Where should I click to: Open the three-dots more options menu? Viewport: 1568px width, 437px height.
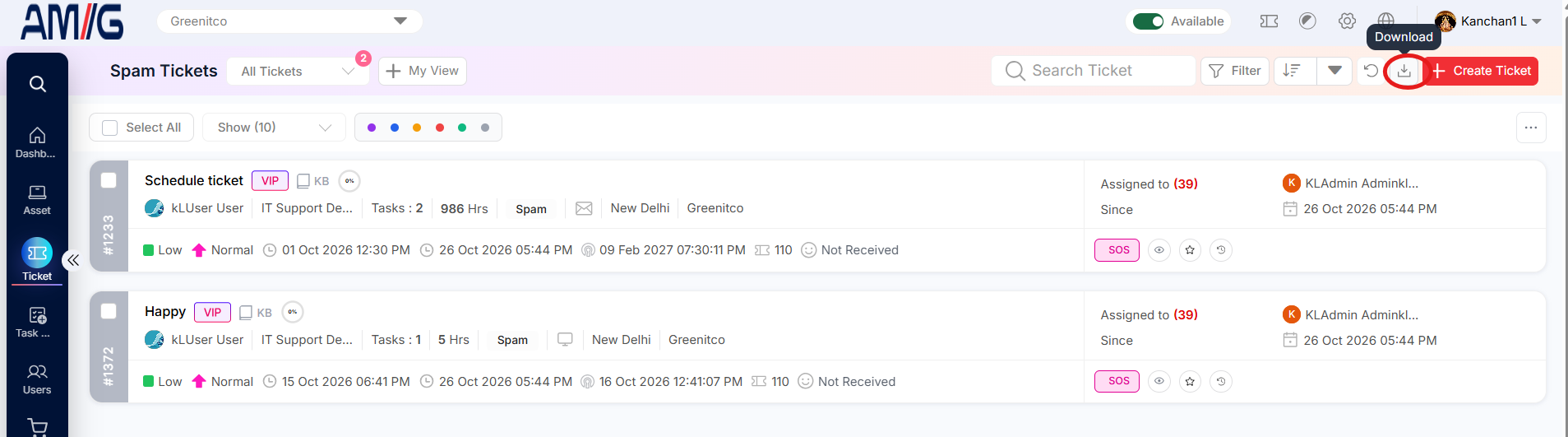point(1531,128)
